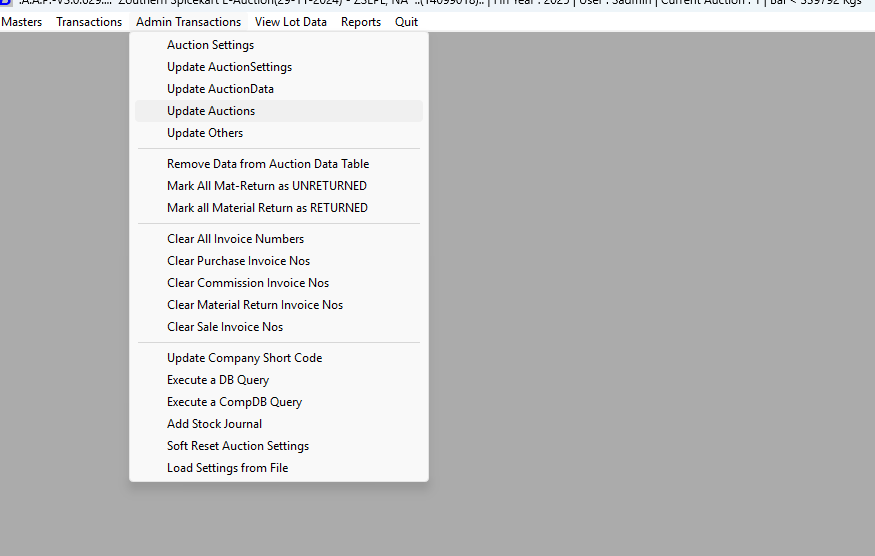Select Add Stock Journal
The height and width of the screenshot is (556, 875).
279,424
